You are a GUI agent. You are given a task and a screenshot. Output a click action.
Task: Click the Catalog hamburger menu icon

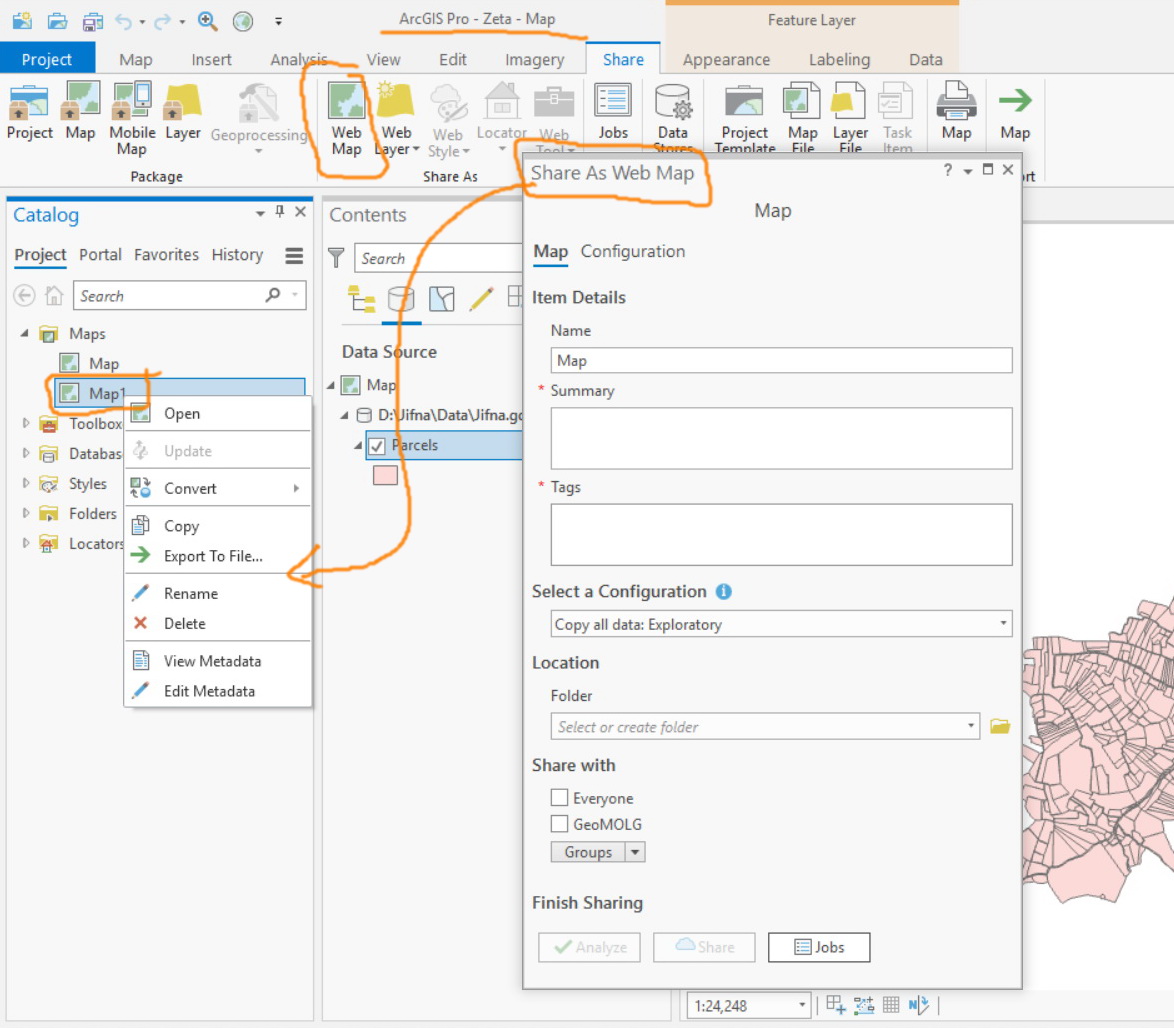point(294,256)
